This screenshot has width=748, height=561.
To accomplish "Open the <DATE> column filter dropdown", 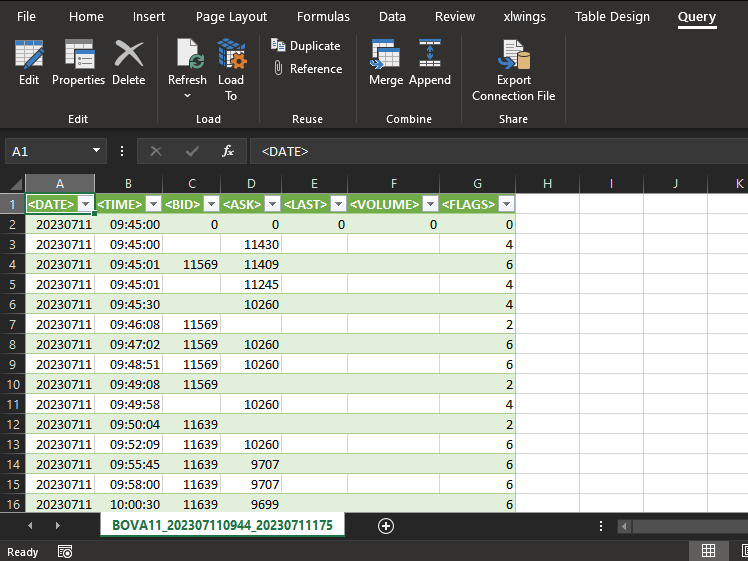I will 86,204.
